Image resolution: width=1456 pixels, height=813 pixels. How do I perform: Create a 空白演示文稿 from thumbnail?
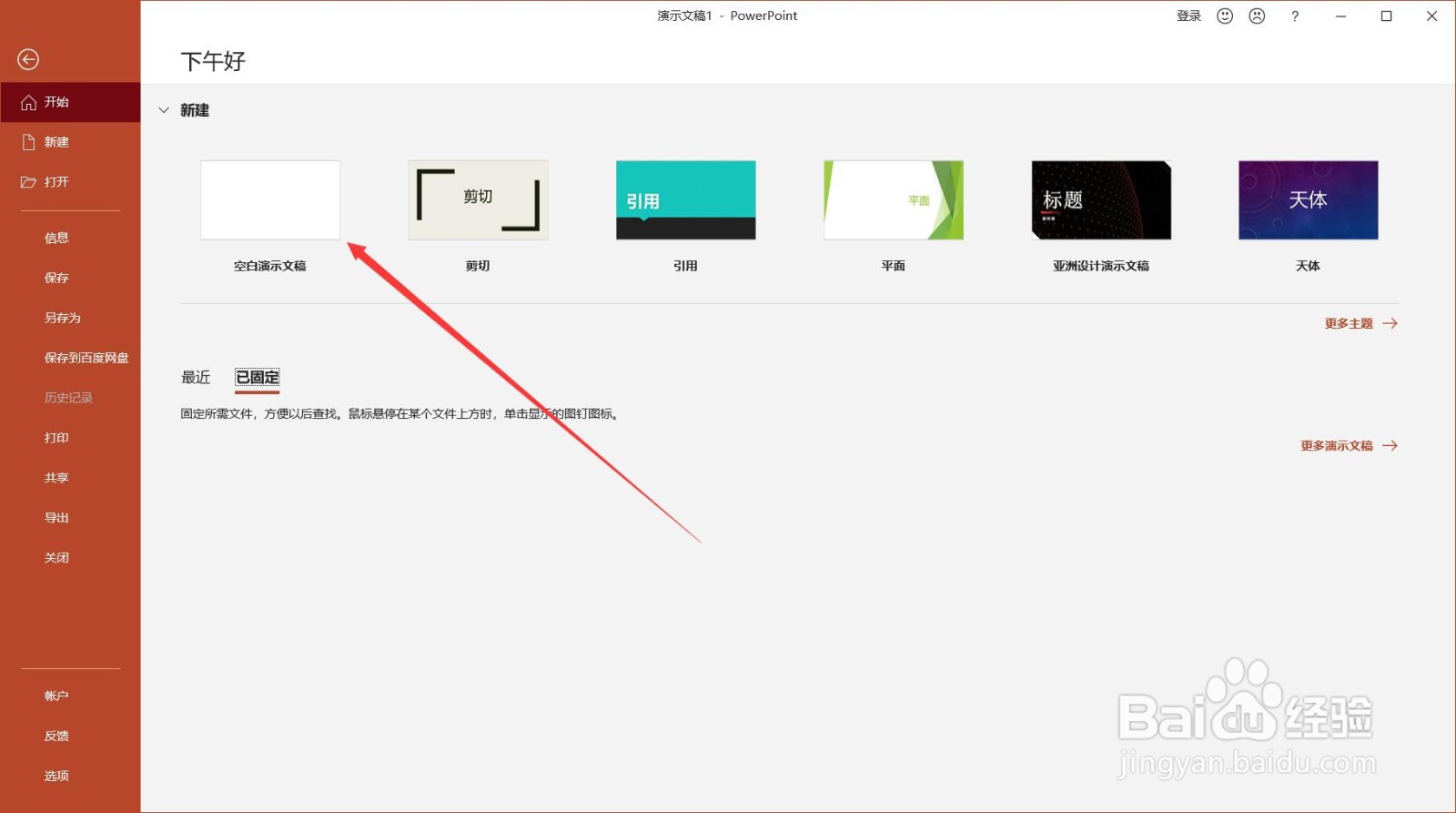click(x=270, y=200)
